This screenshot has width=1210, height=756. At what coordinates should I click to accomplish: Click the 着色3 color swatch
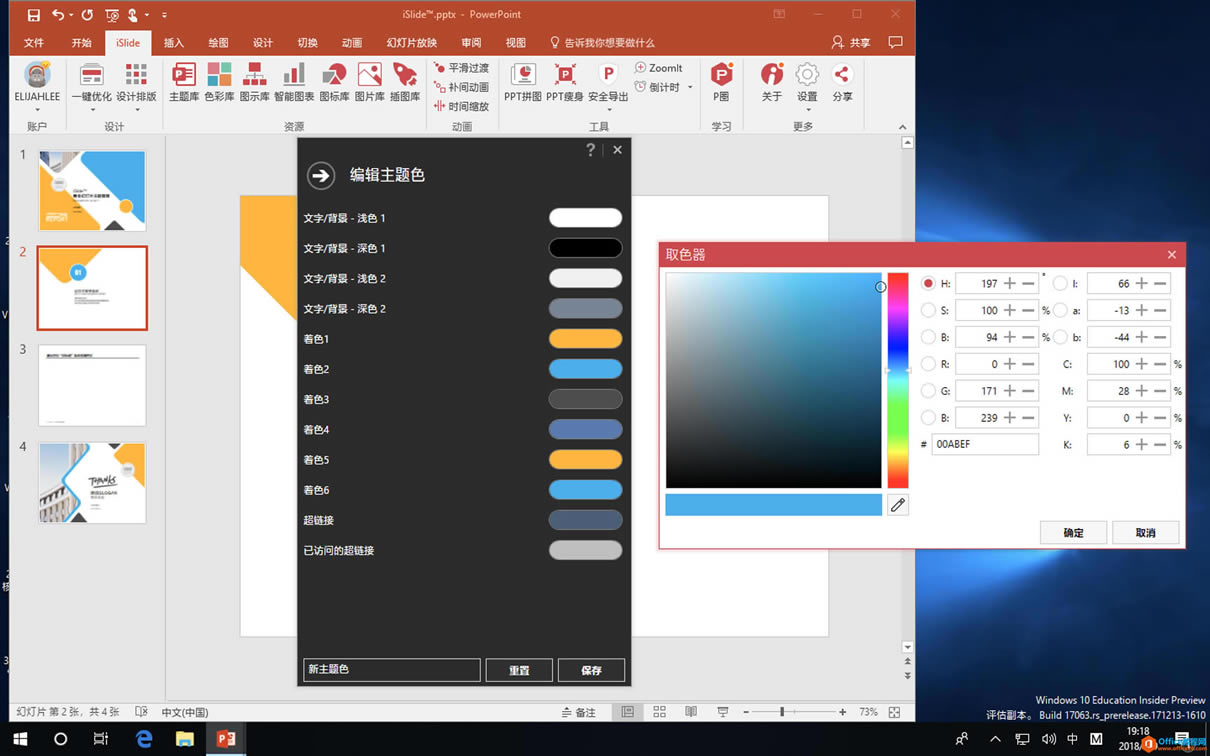(585, 399)
